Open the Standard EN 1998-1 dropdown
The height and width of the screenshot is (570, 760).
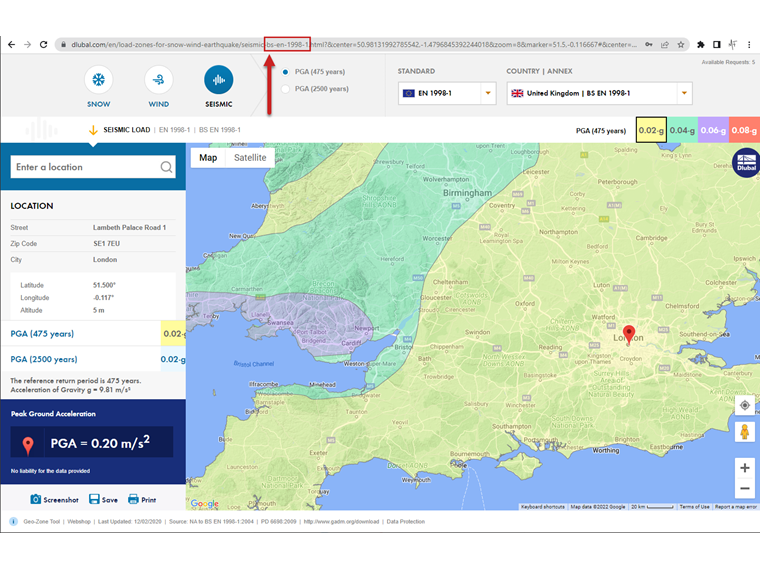(x=447, y=93)
